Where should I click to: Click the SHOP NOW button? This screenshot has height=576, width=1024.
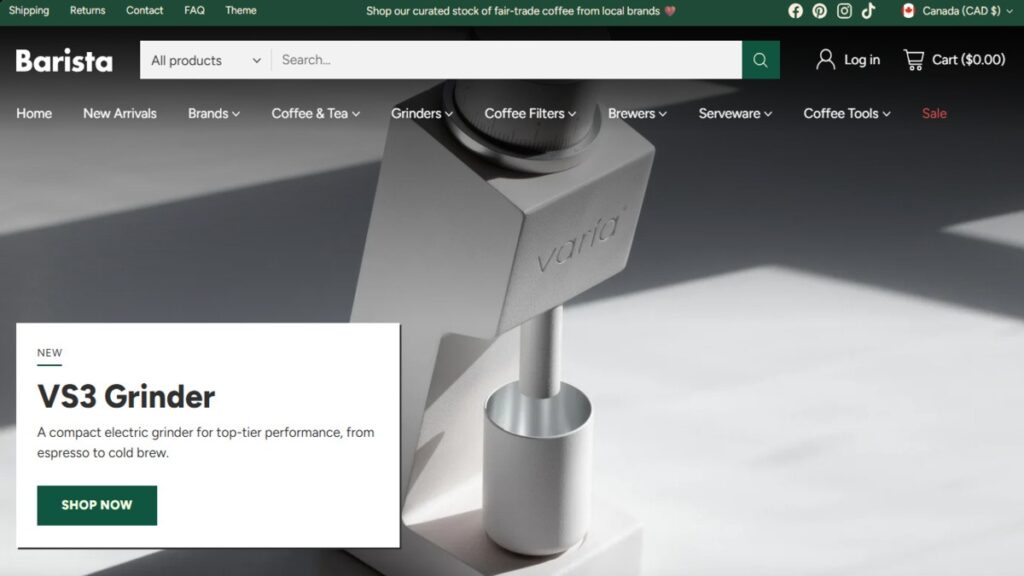97,505
